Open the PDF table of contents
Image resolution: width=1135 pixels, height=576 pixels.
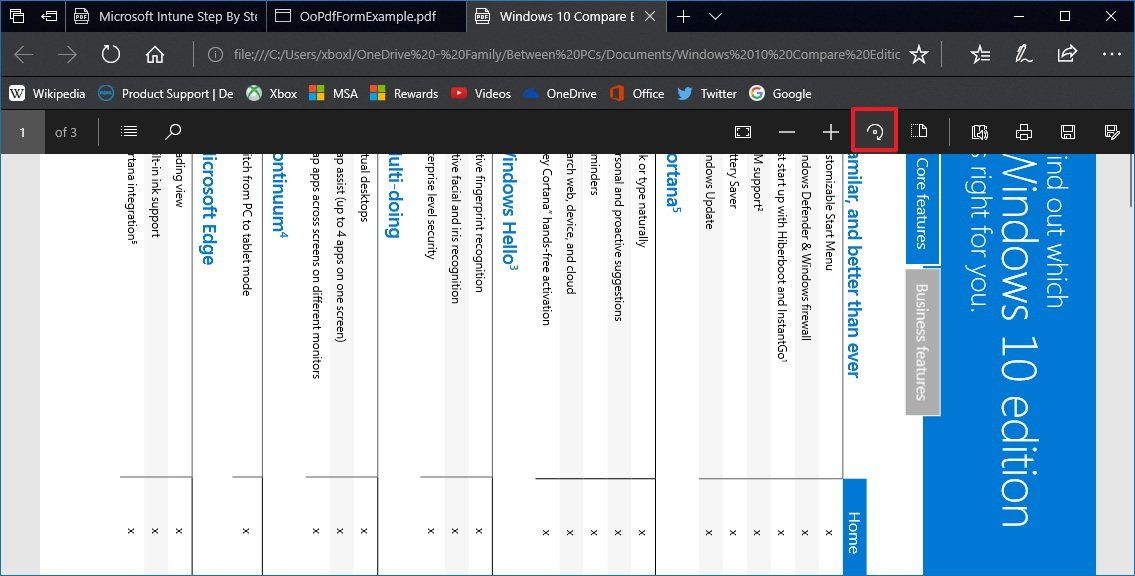pyautogui.click(x=129, y=132)
